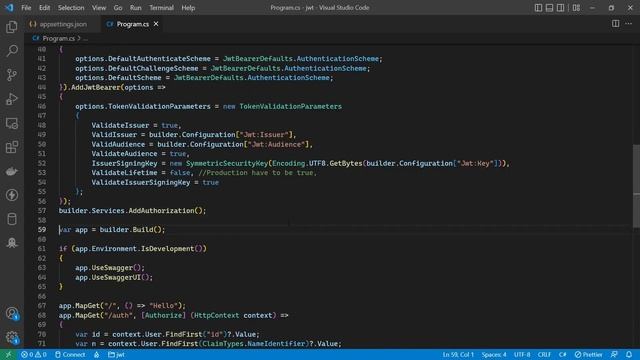640x360 pixels.
Task: Open the Source Control view
Action: [x=12, y=75]
